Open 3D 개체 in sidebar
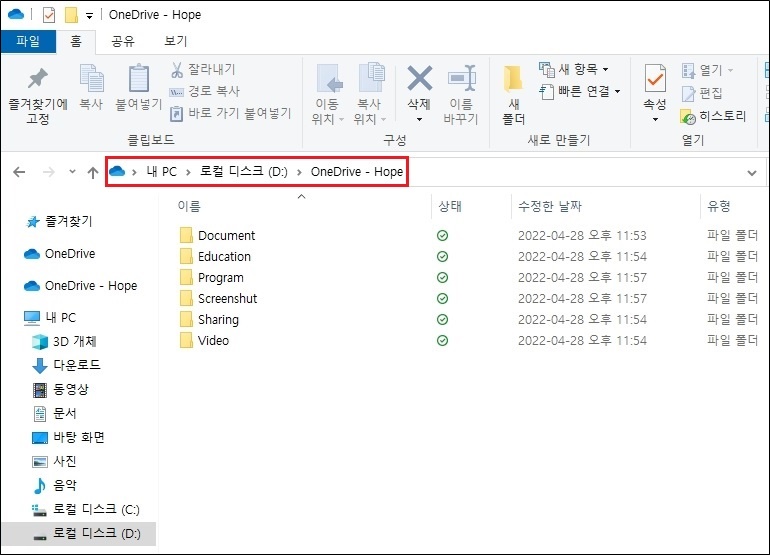 64,341
